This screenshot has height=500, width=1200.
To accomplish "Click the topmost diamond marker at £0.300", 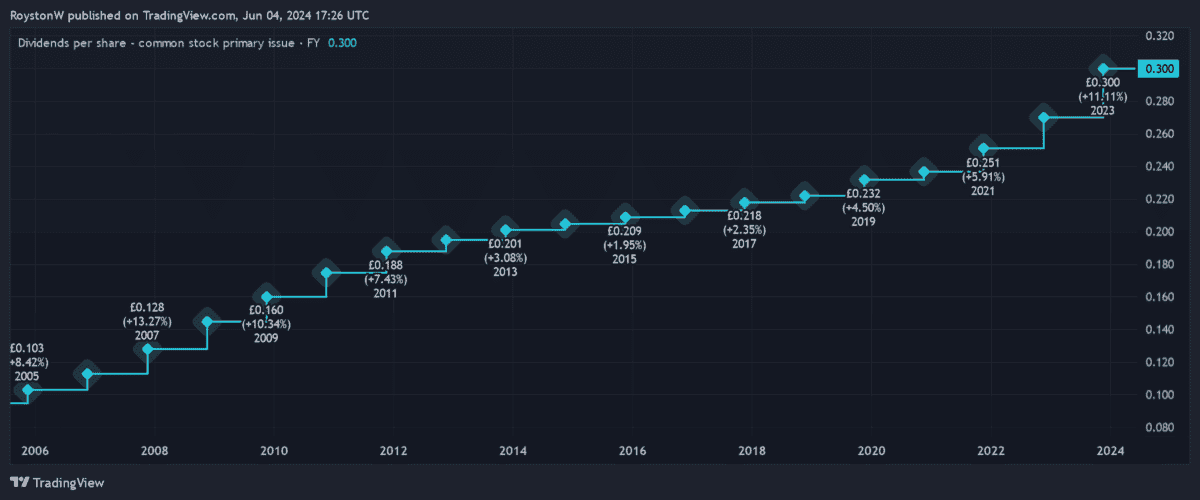I will [1104, 68].
